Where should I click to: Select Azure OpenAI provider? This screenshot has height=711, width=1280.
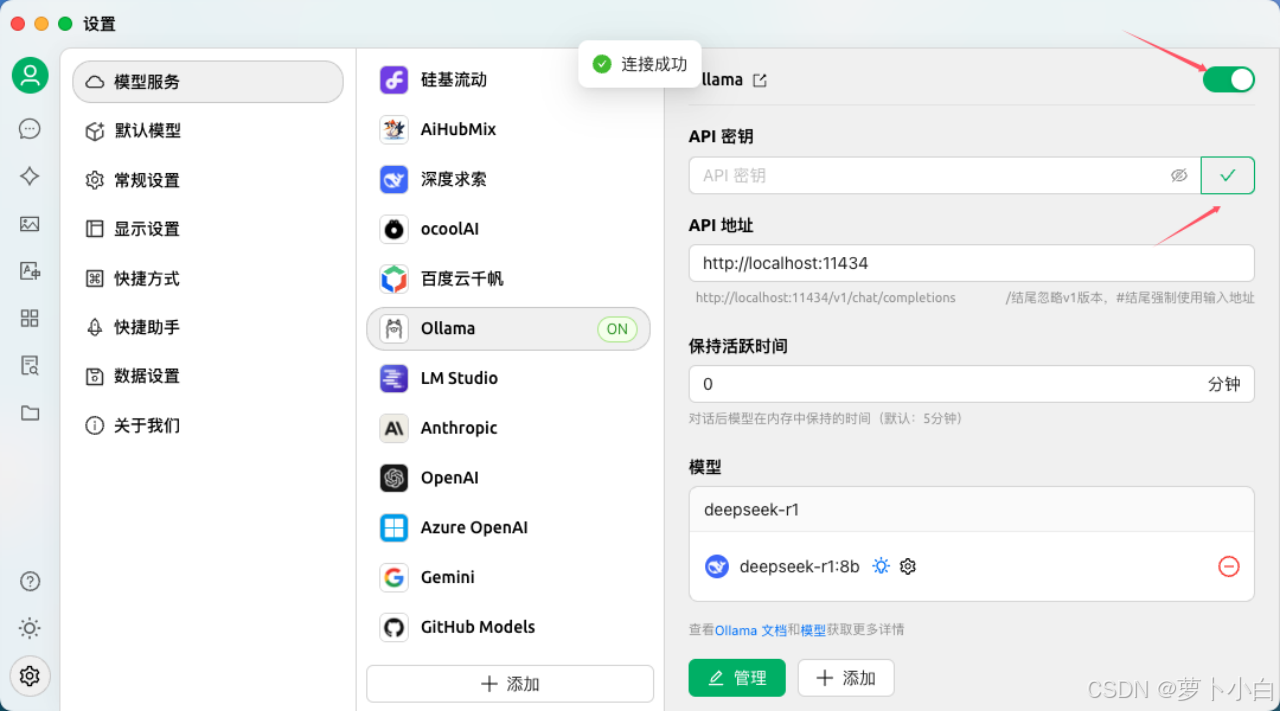[509, 528]
